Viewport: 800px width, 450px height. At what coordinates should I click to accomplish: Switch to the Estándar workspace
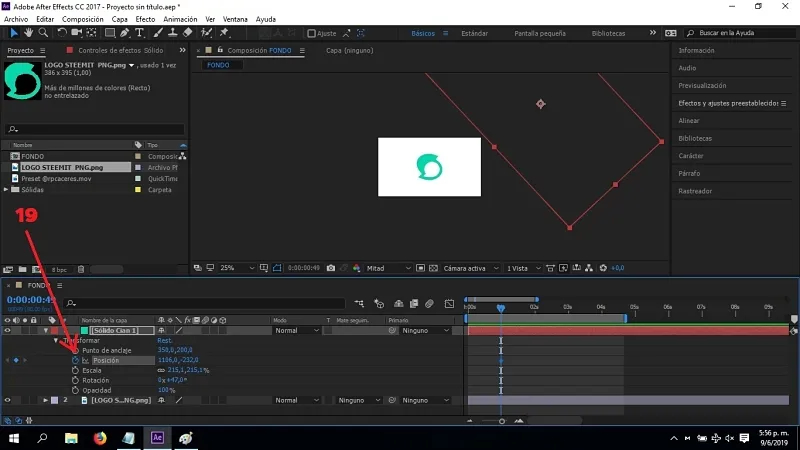[474, 33]
